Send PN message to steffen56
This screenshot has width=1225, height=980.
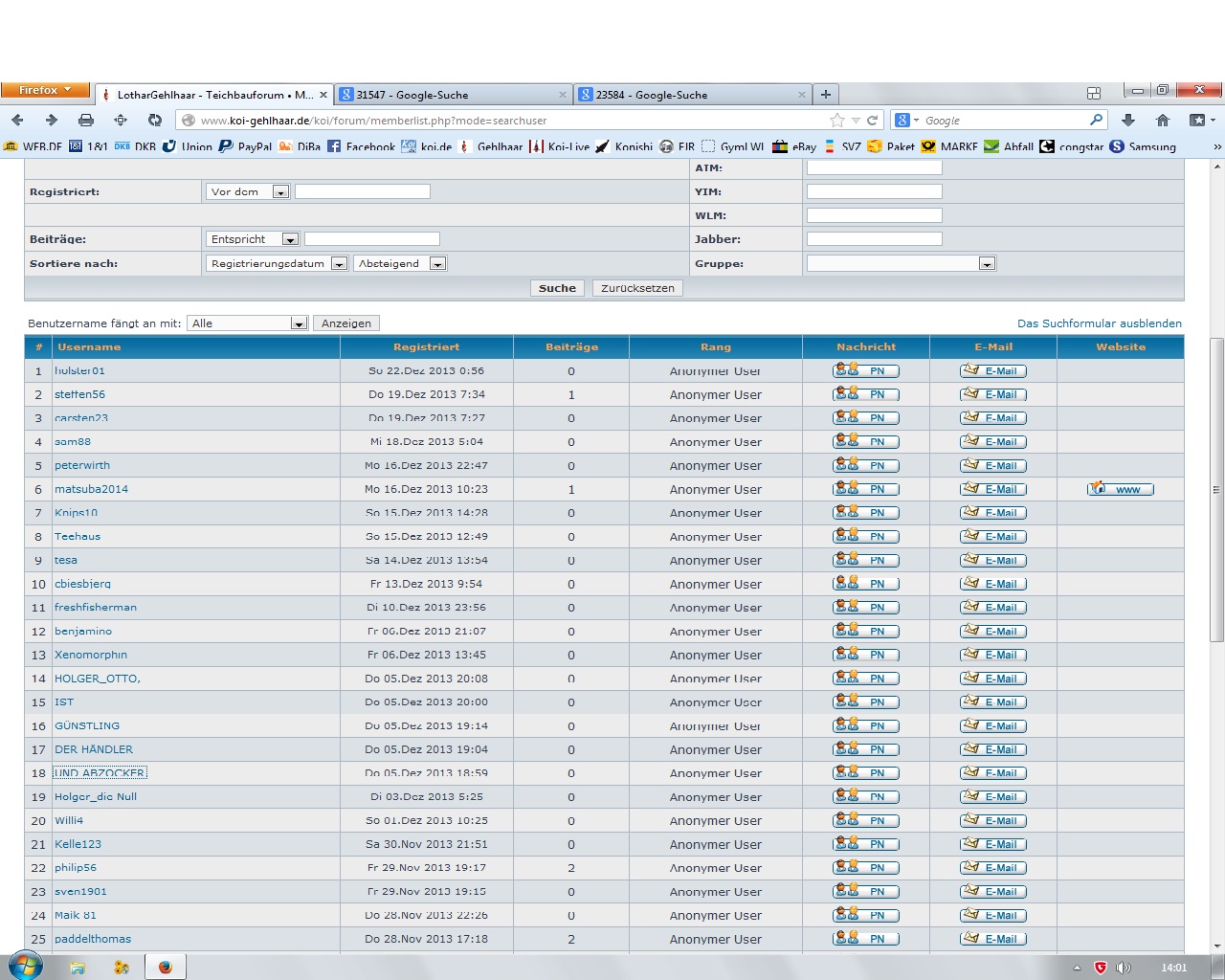(866, 394)
